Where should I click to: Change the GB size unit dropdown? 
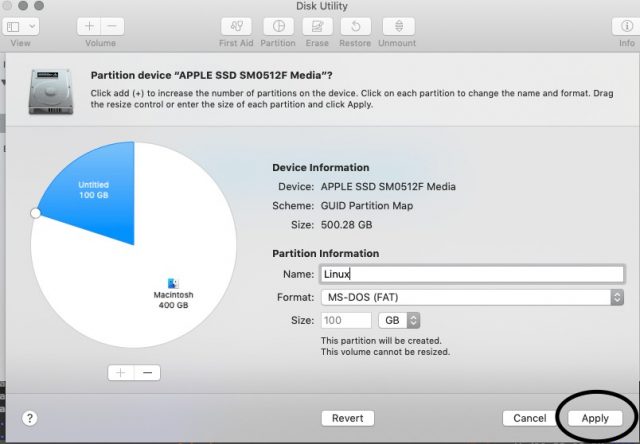399,320
